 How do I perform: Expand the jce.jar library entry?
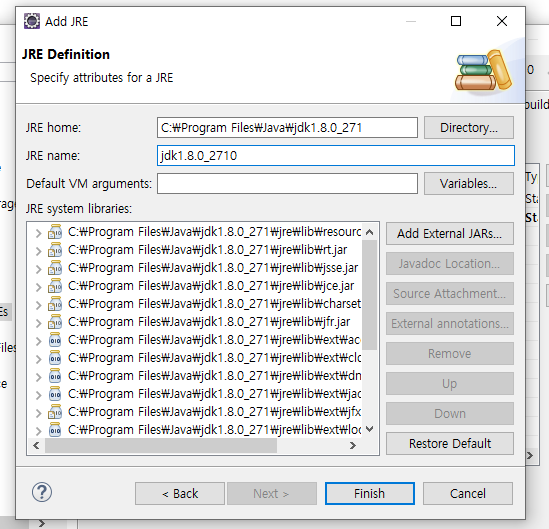pyautogui.click(x=39, y=287)
